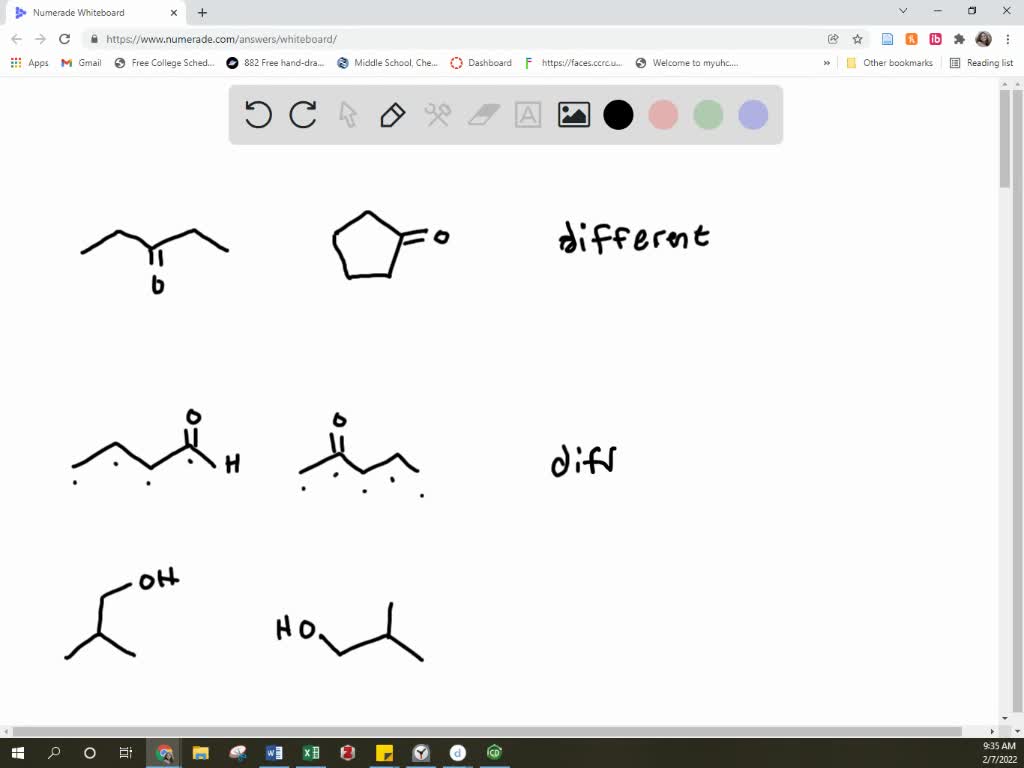
Task: Go back with browser back arrow
Action: [x=17, y=39]
